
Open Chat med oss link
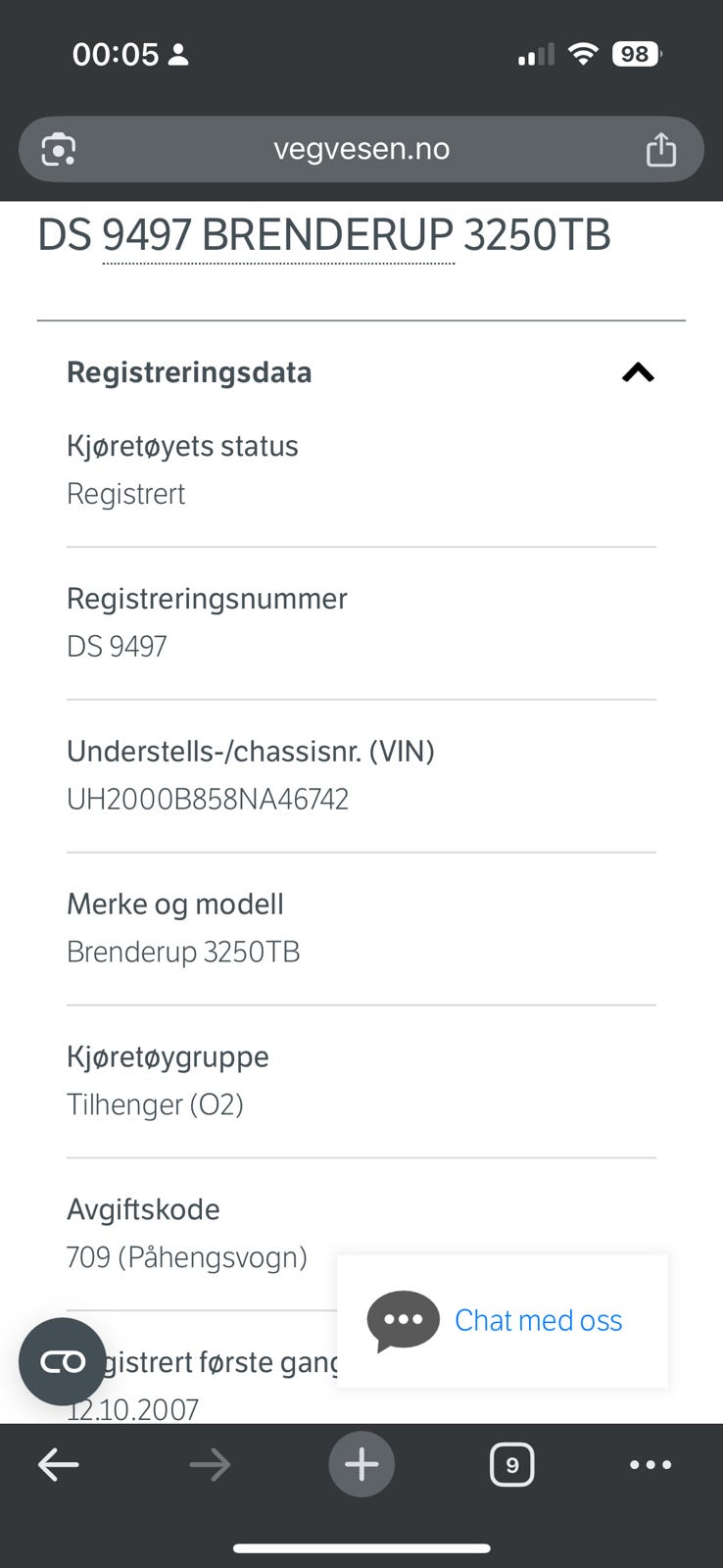tap(538, 1320)
